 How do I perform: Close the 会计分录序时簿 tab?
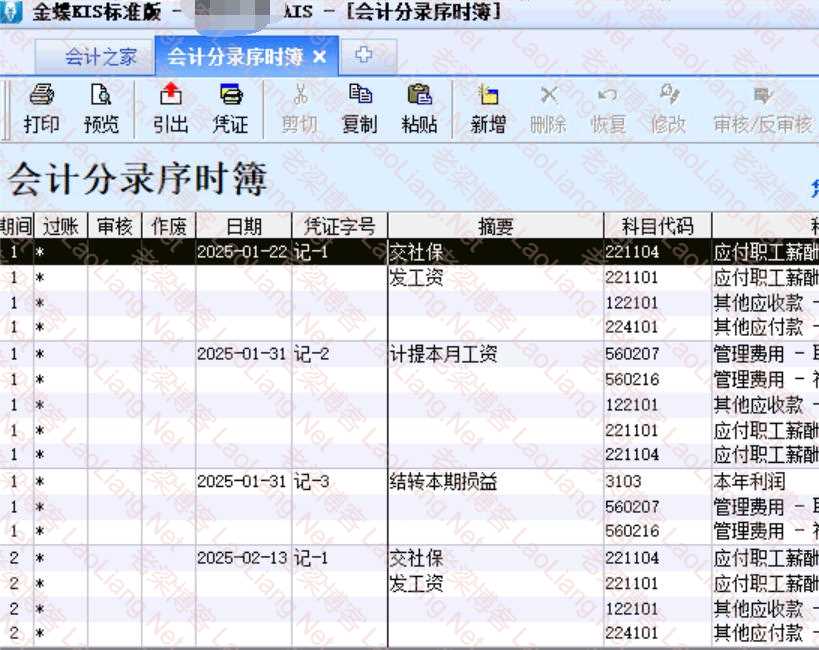320,57
